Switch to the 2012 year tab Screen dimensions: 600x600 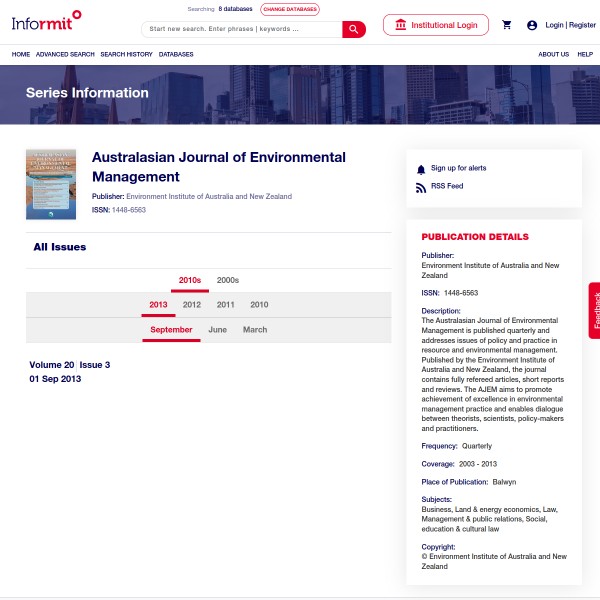[192, 305]
